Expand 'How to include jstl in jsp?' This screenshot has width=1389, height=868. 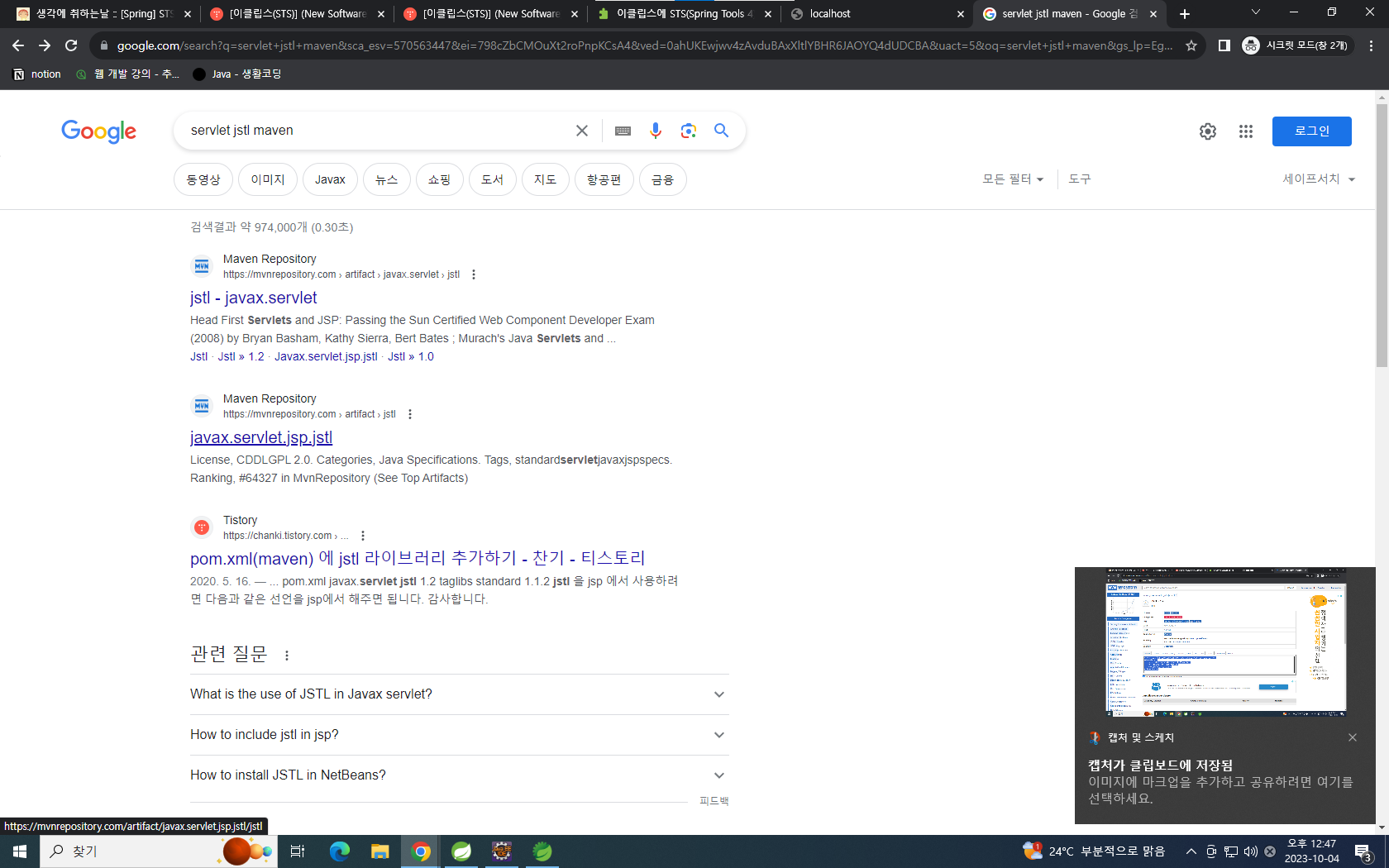point(459,735)
